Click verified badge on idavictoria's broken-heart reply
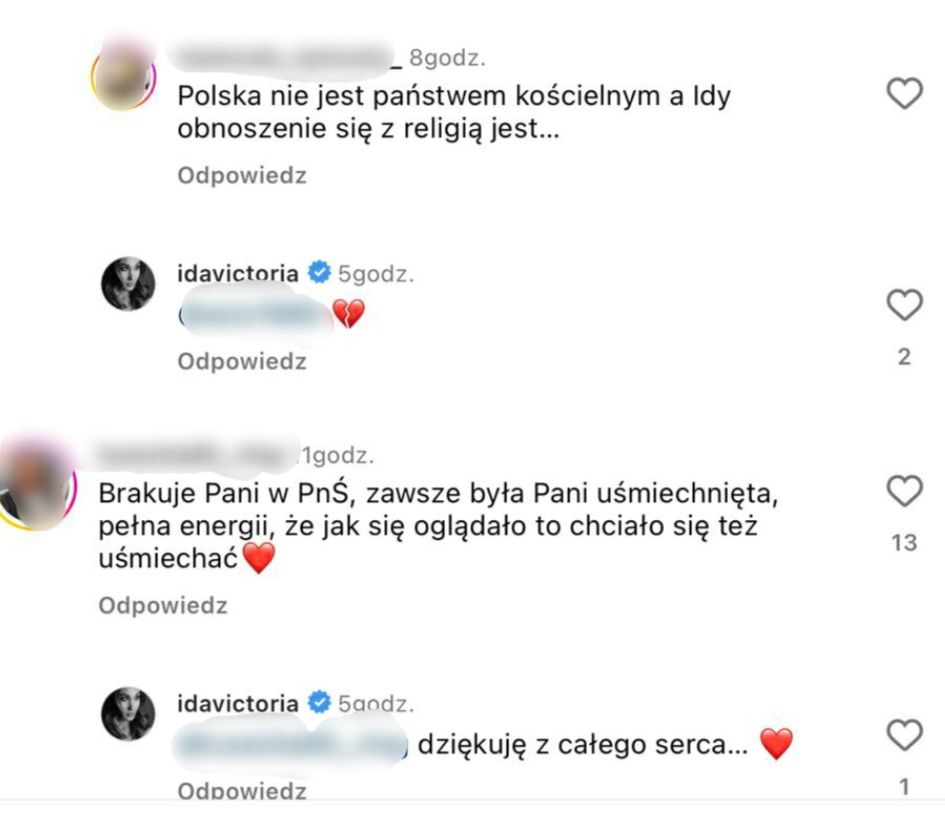Image resolution: width=945 pixels, height=824 pixels. [319, 272]
